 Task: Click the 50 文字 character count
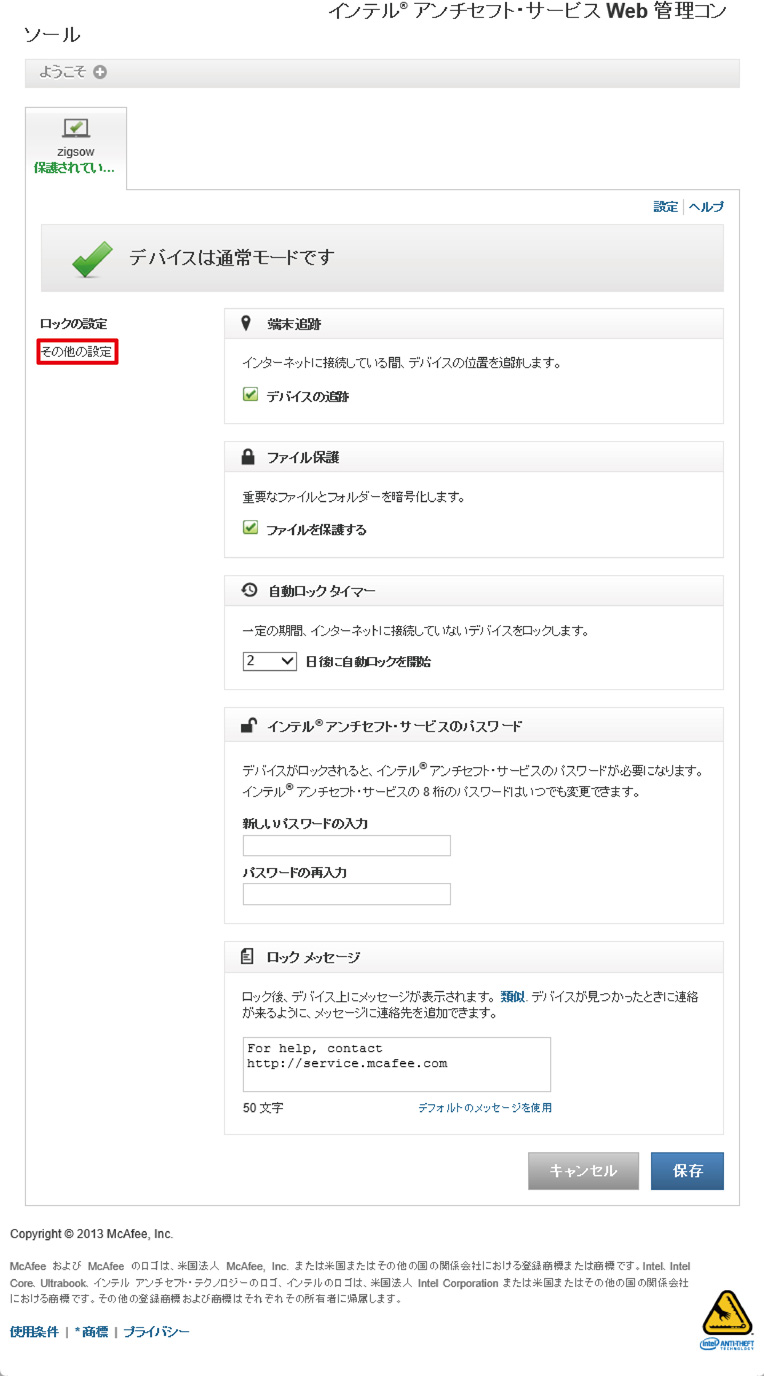(x=263, y=1108)
